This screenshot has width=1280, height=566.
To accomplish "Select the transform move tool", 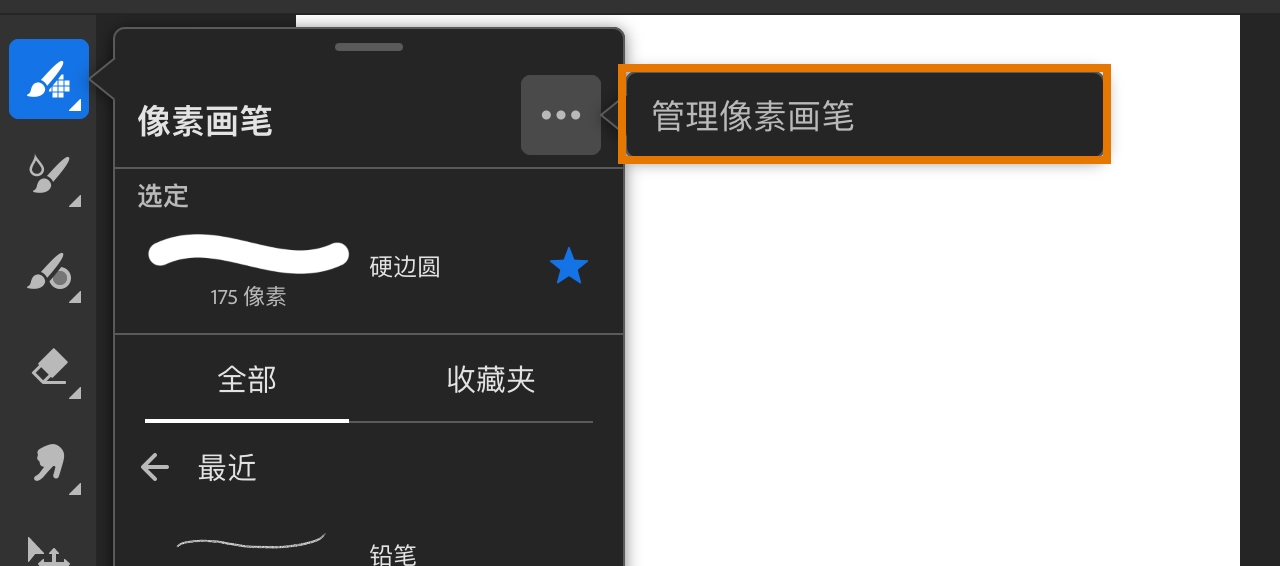I will pyautogui.click(x=49, y=550).
